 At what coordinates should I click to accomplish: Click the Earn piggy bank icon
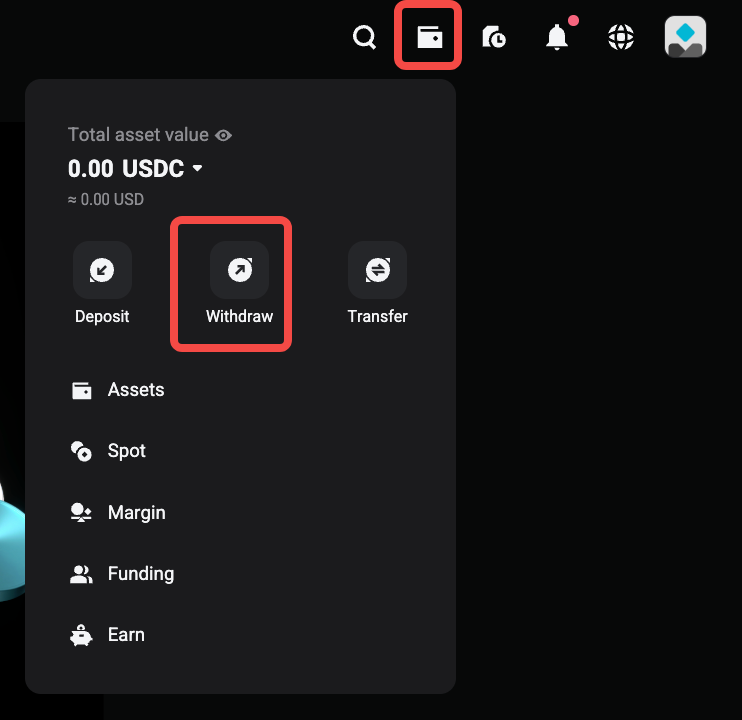pos(81,635)
